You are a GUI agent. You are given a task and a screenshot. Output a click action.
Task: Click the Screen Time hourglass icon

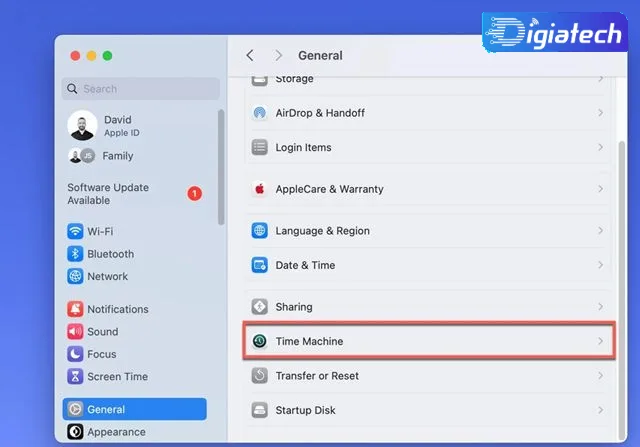(x=75, y=376)
